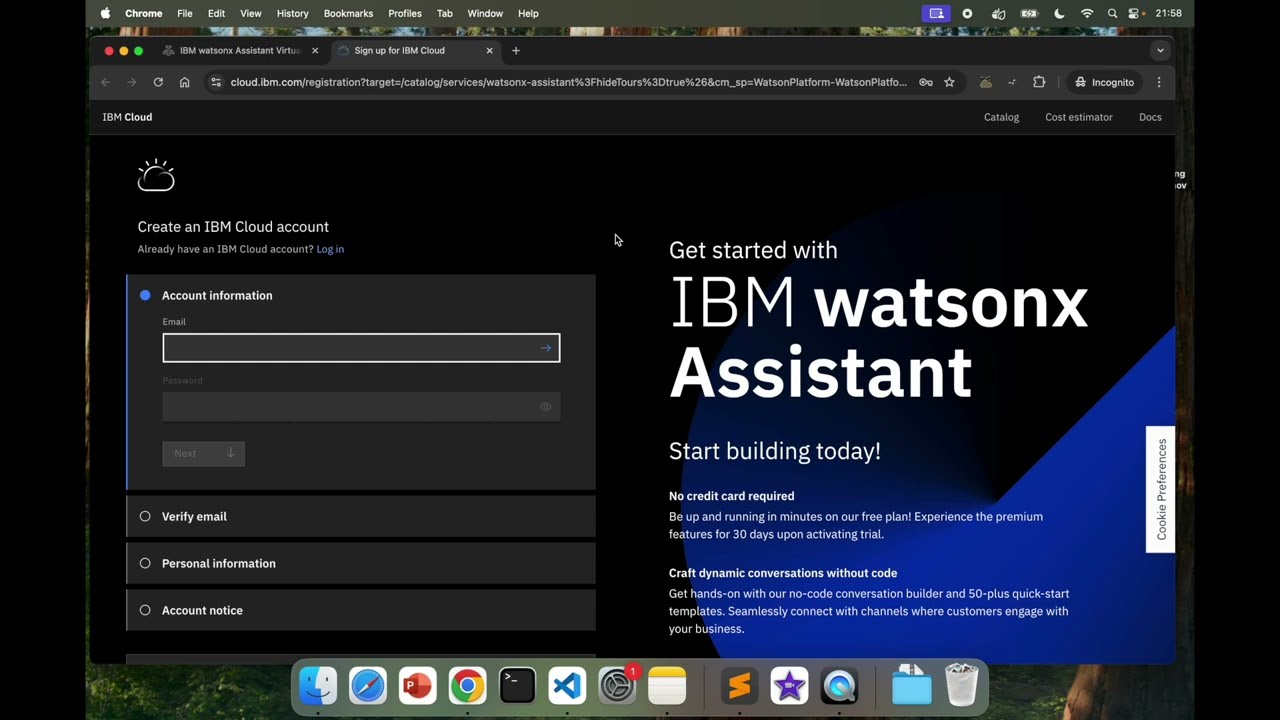Bookmark this page with the star
Viewport: 1280px width, 720px height.
pos(949,82)
